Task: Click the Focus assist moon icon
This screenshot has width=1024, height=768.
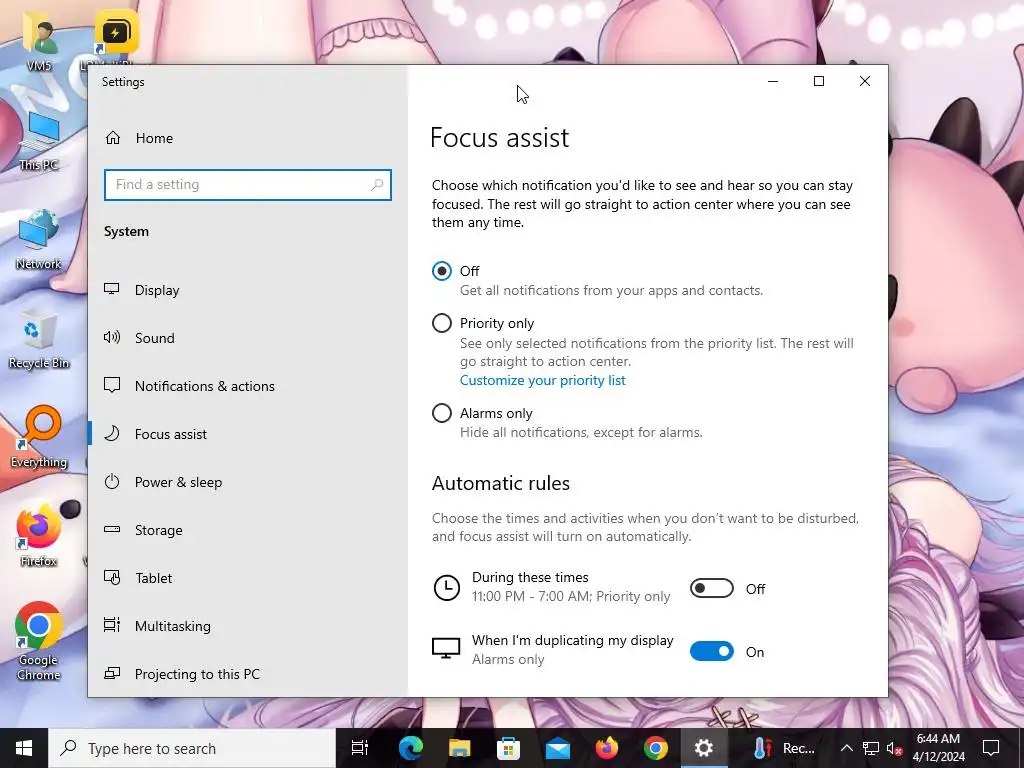Action: coord(112,434)
